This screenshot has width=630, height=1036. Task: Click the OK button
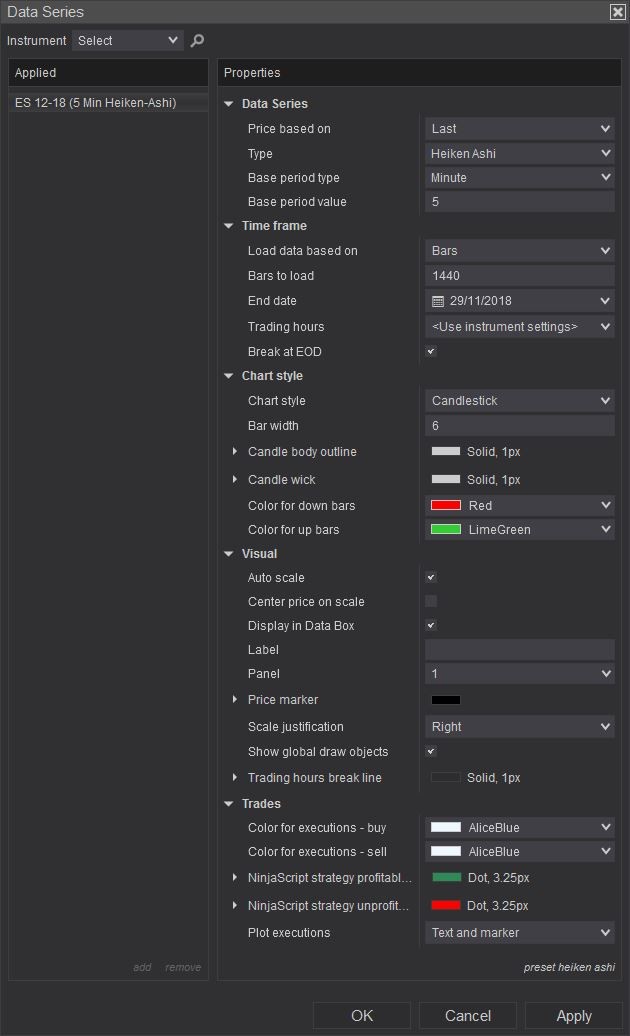point(362,1016)
